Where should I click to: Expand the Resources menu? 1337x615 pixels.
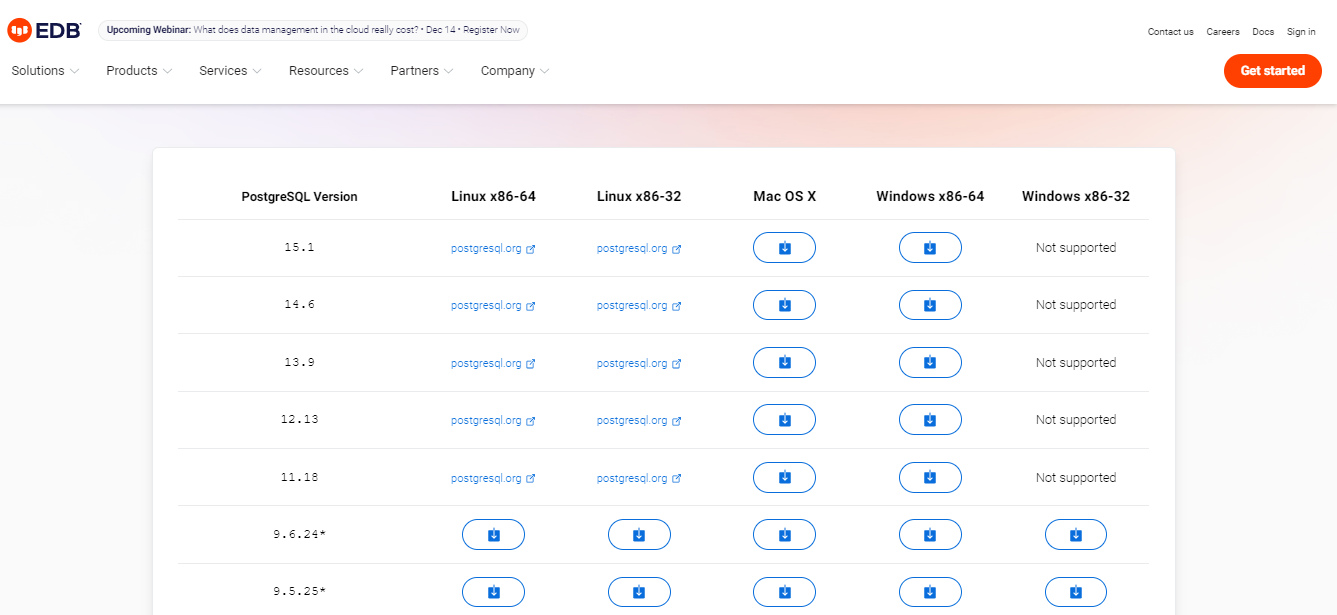[326, 71]
